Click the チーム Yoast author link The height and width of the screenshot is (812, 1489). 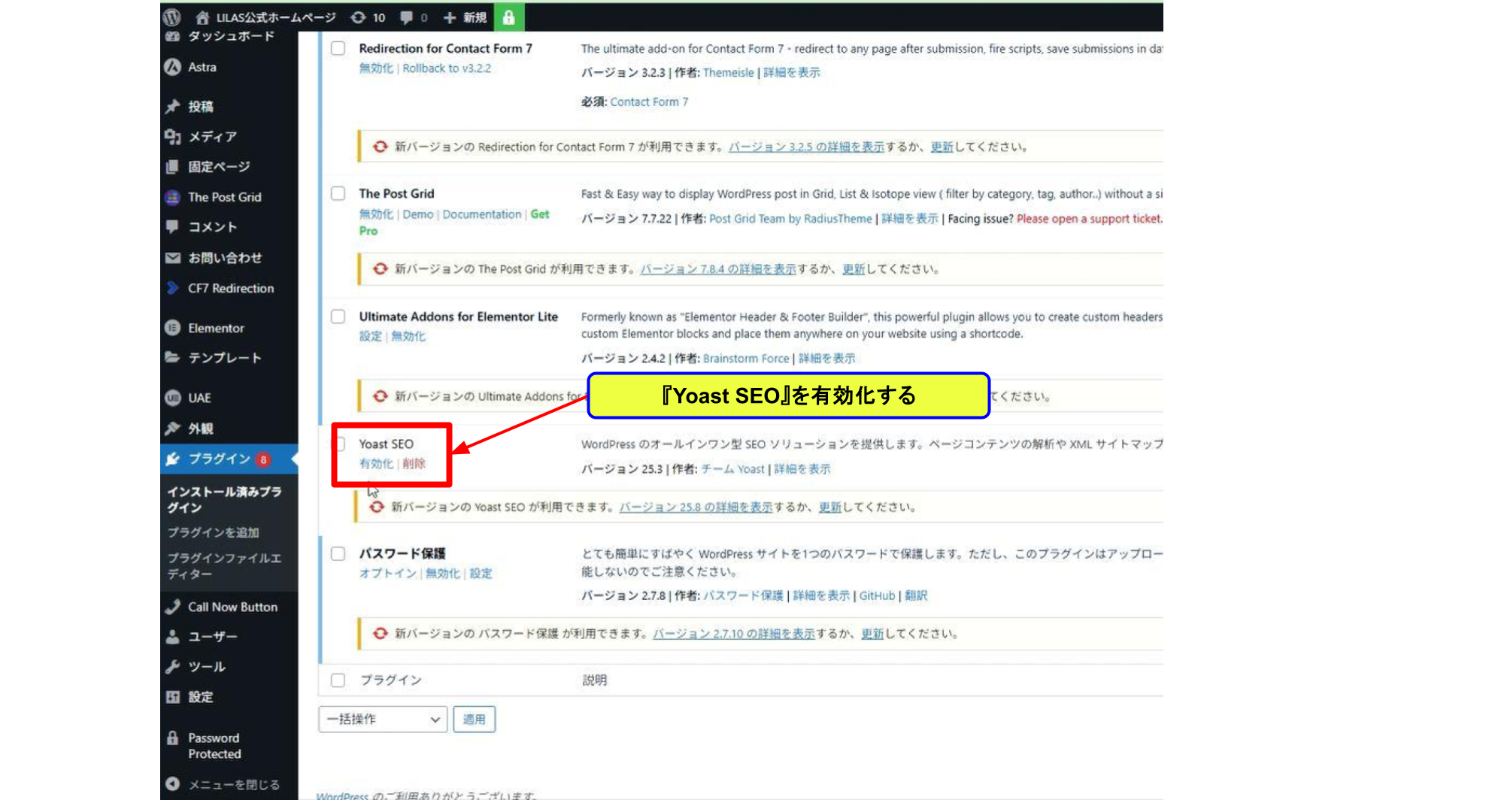coord(732,468)
